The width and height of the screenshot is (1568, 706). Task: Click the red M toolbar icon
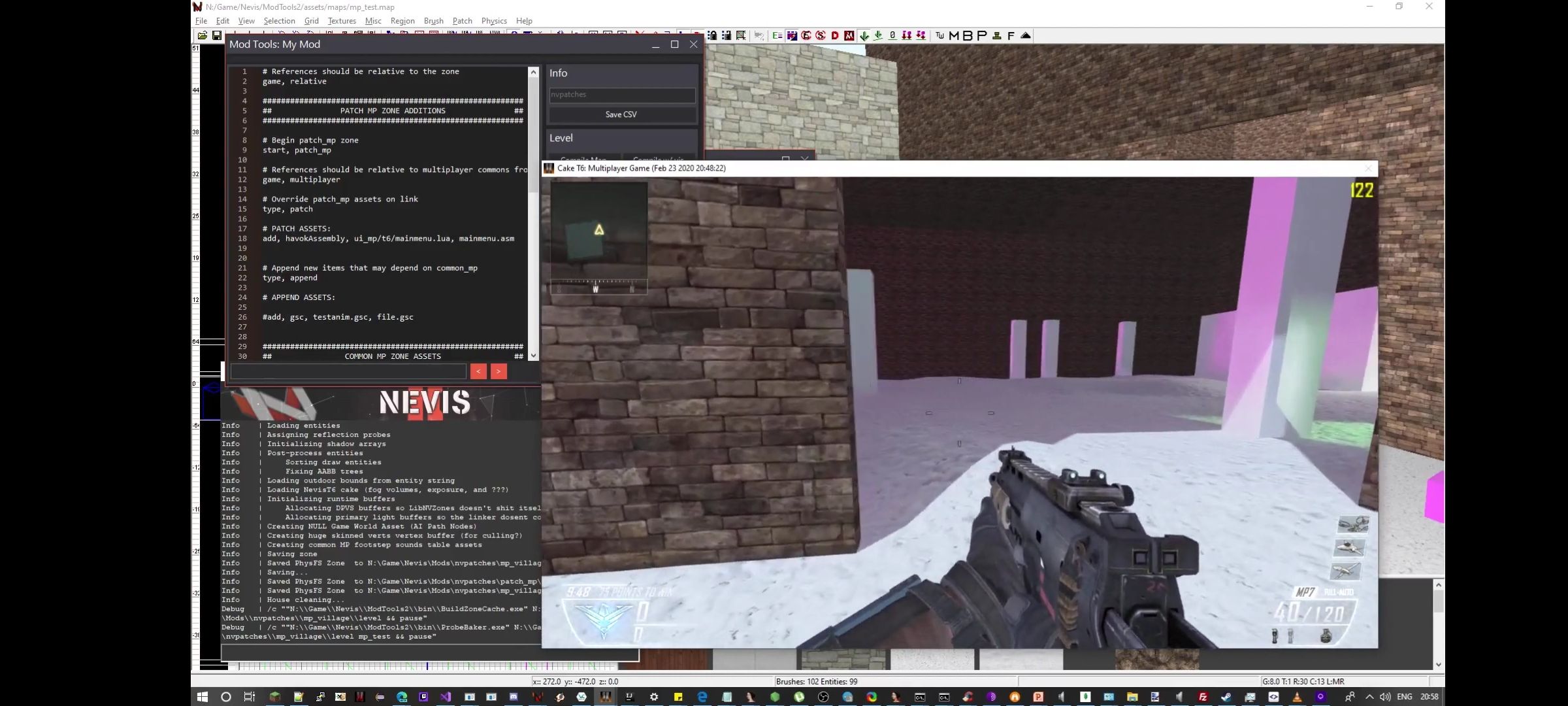click(x=849, y=35)
